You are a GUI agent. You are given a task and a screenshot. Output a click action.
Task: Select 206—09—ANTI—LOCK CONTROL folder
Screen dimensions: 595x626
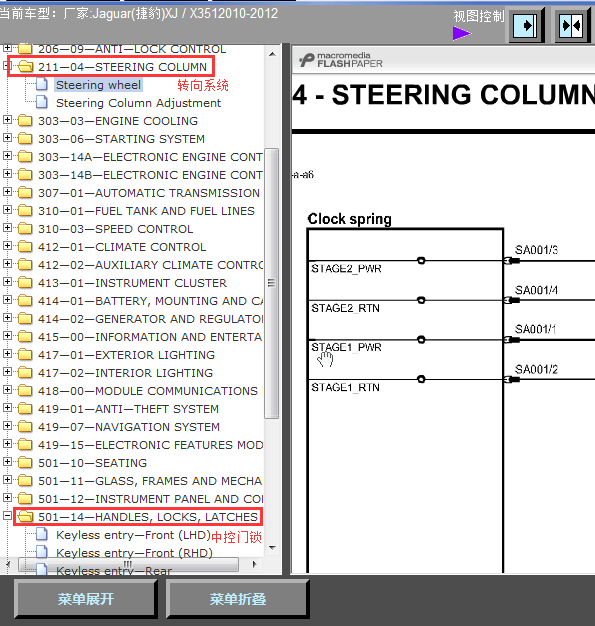[x=132, y=49]
